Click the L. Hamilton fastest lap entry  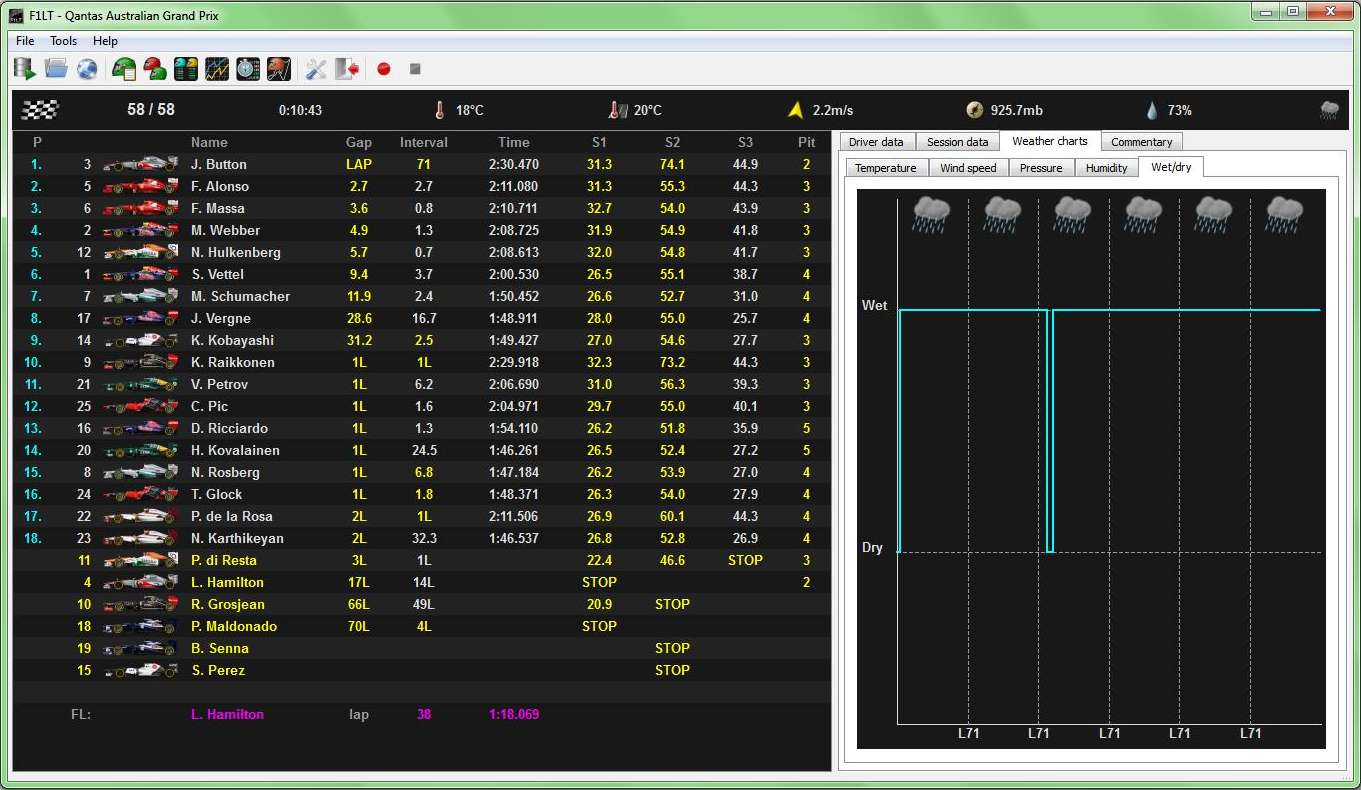(227, 714)
